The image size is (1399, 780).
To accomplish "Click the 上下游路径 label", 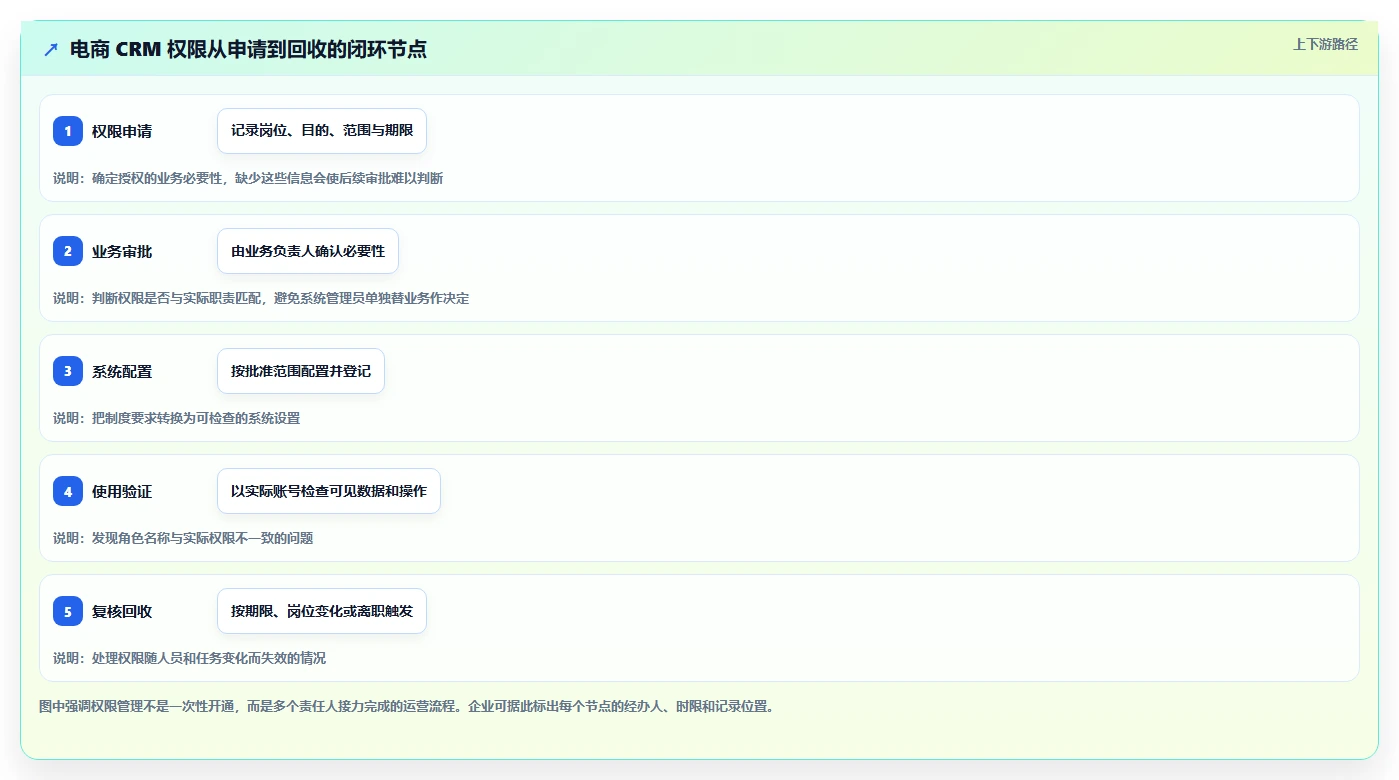I will [1325, 44].
